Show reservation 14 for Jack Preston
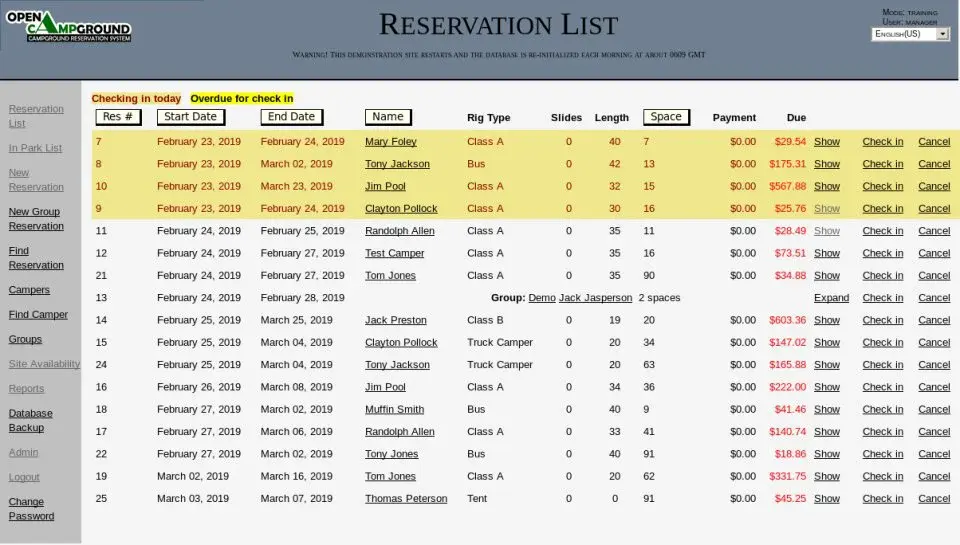Image resolution: width=960 pixels, height=545 pixels. coord(827,320)
